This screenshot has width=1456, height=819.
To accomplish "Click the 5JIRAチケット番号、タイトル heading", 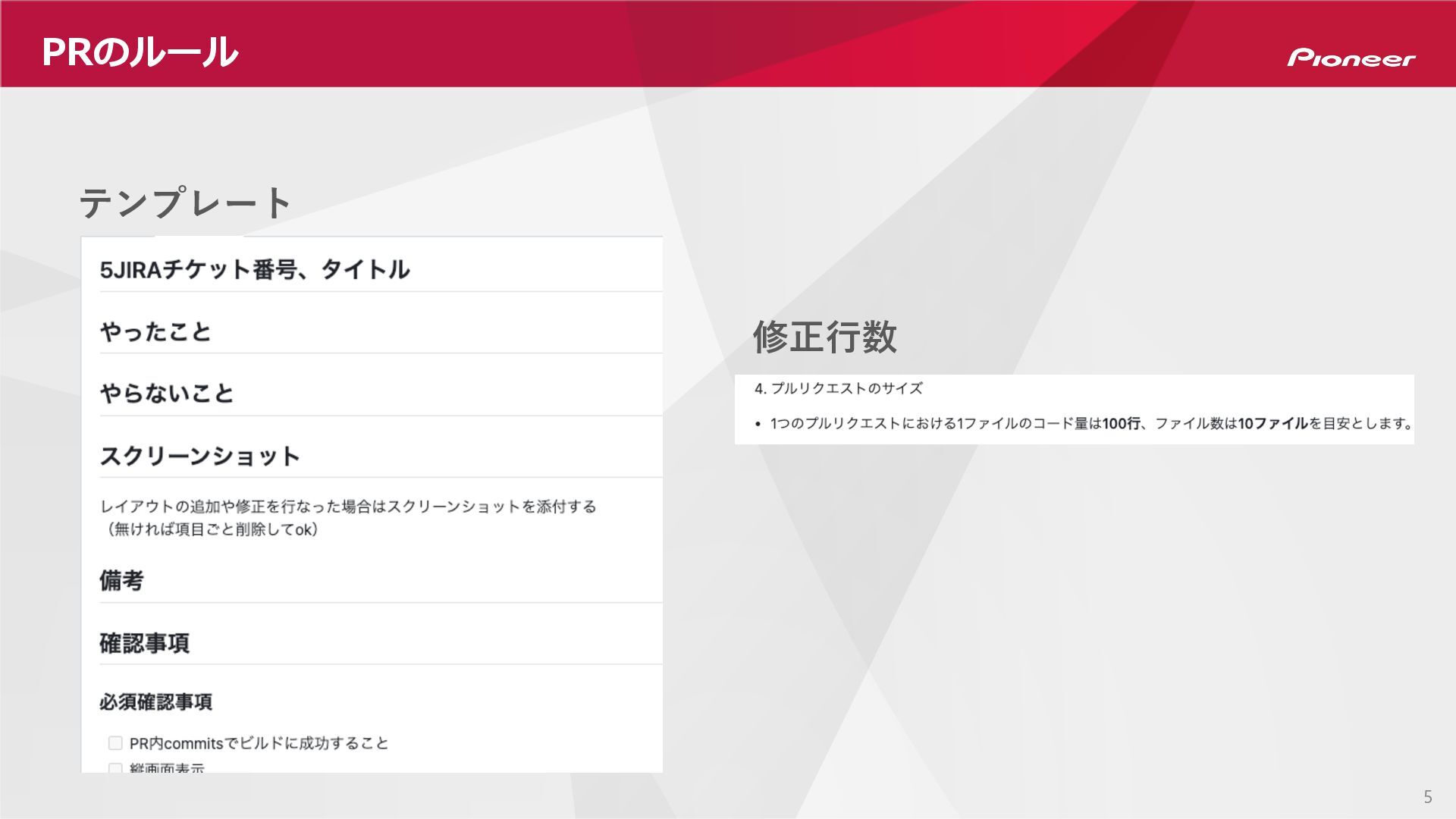I will tap(255, 269).
